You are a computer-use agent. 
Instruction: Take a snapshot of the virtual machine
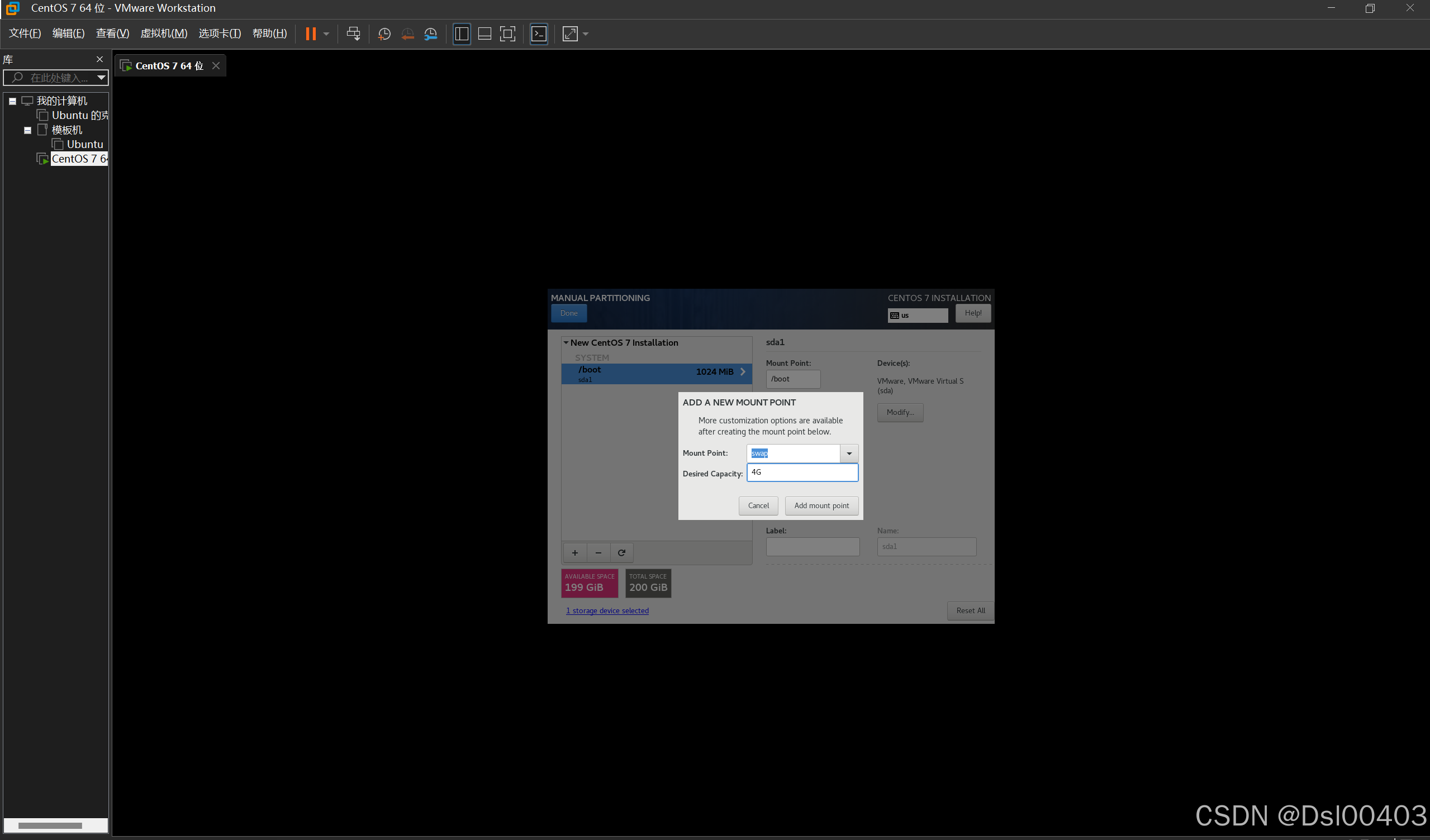[384, 34]
